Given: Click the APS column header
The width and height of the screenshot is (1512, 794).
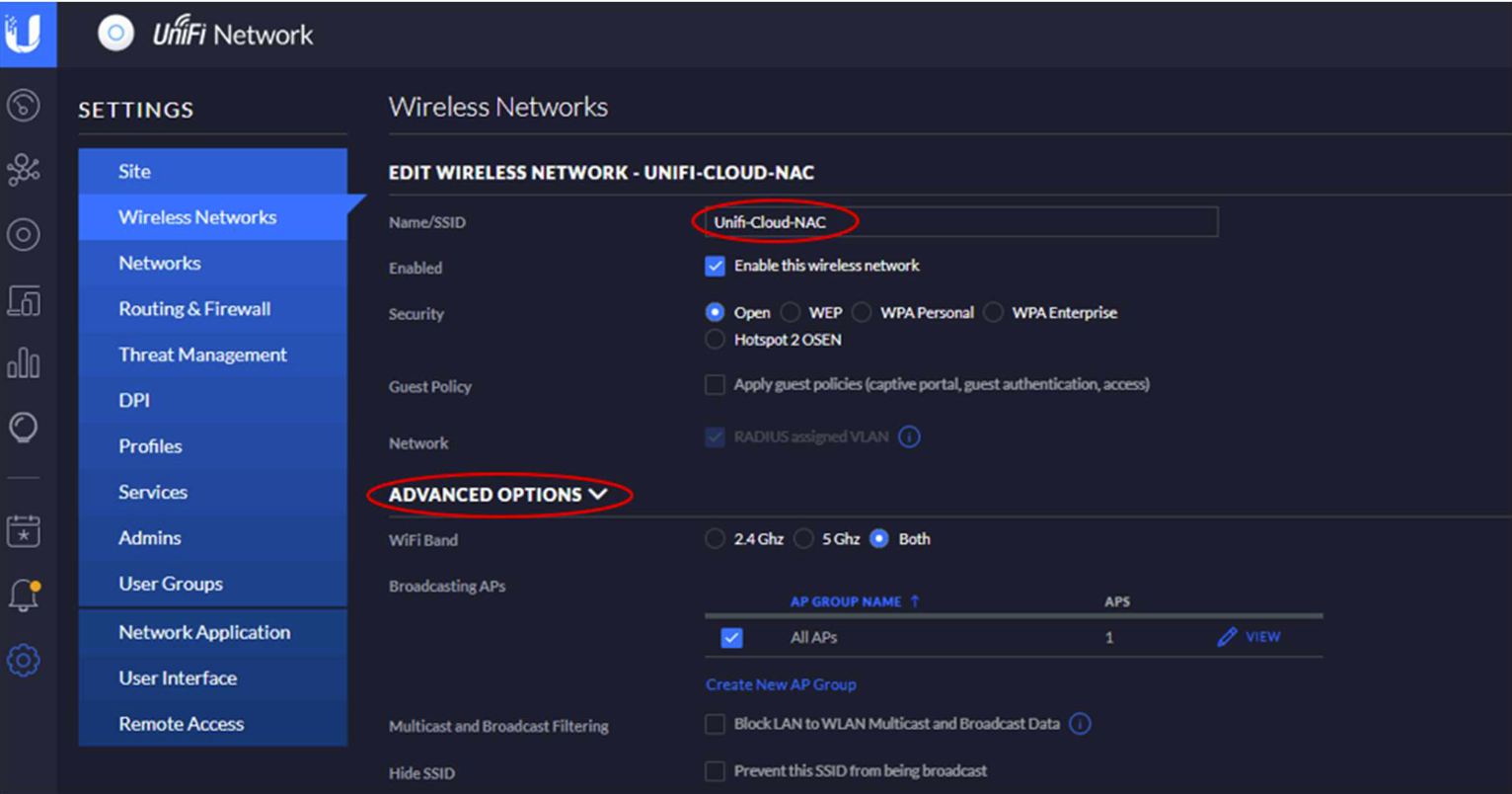Looking at the screenshot, I should 1117,601.
